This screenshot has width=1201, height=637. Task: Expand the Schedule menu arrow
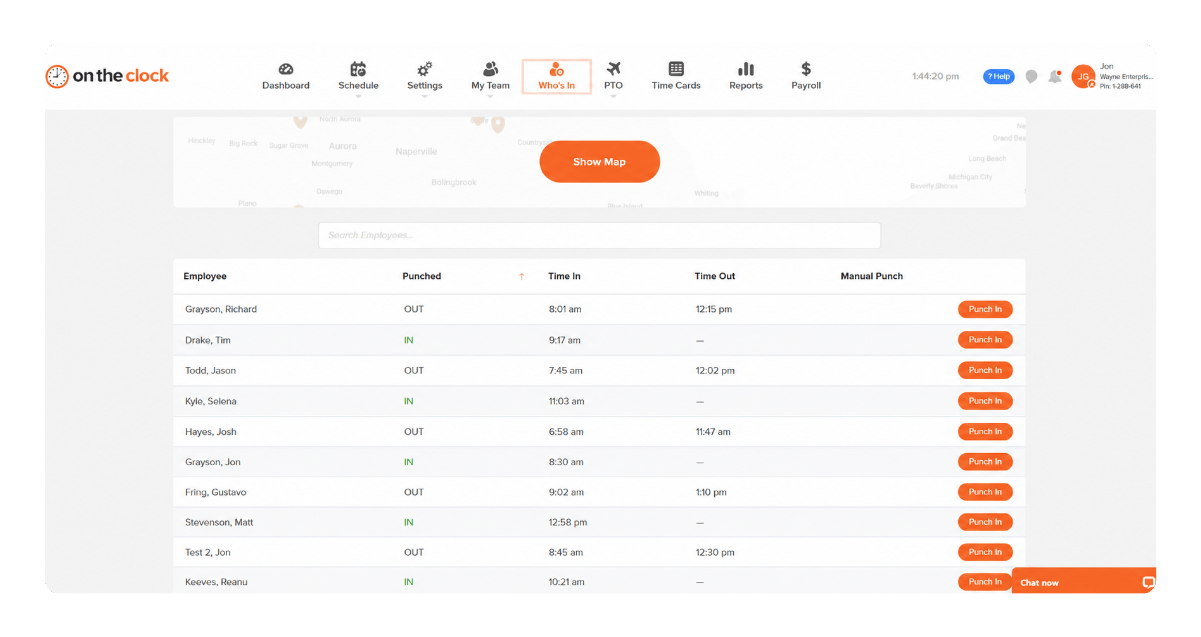coord(358,96)
